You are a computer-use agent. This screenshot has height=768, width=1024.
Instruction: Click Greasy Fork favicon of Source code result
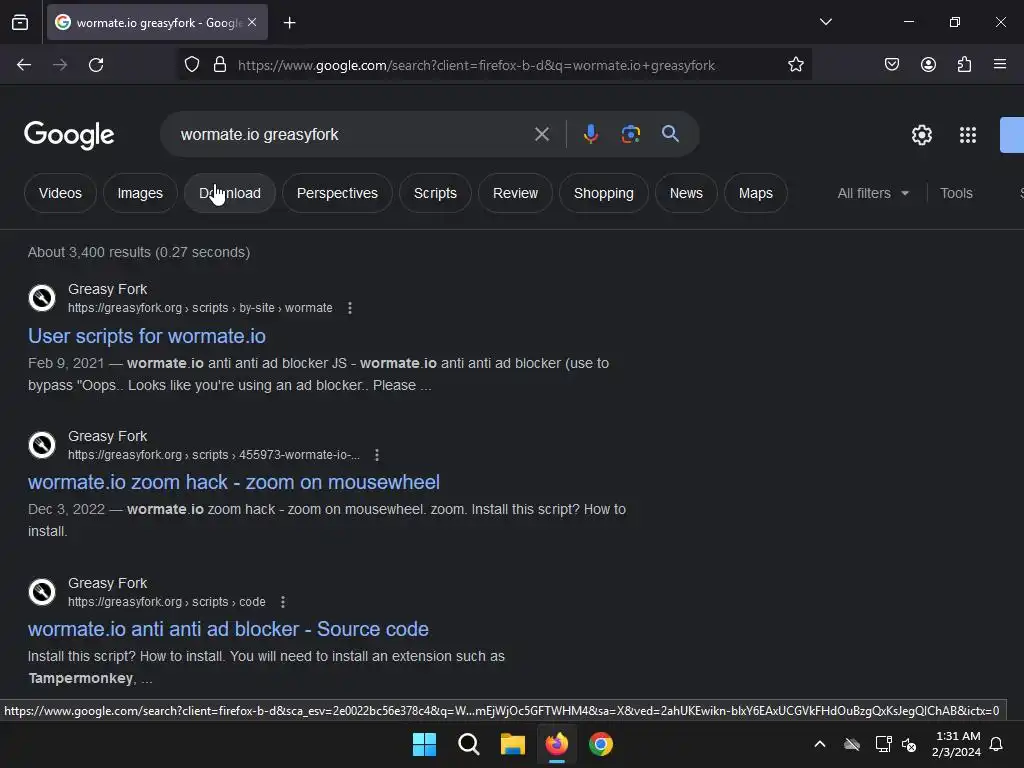[x=42, y=592]
